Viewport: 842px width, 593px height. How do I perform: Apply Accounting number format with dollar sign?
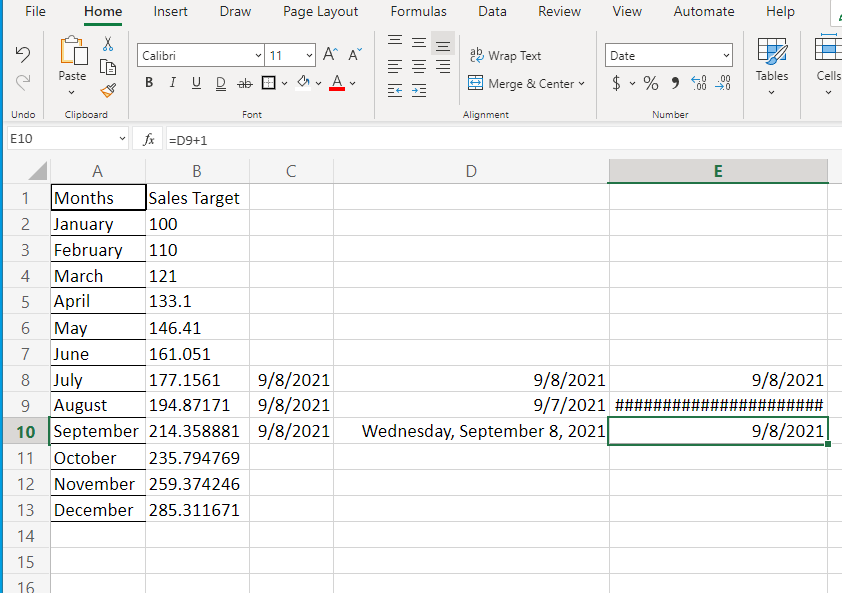tap(615, 84)
